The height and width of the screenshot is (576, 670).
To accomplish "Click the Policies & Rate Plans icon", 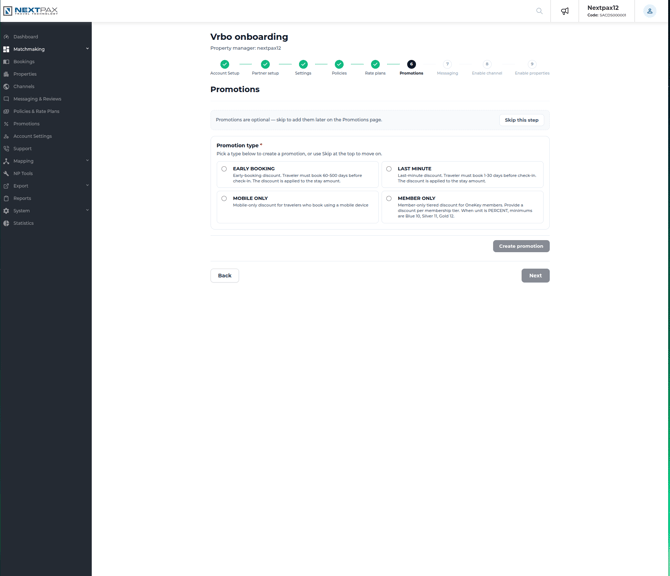I will pos(6,111).
